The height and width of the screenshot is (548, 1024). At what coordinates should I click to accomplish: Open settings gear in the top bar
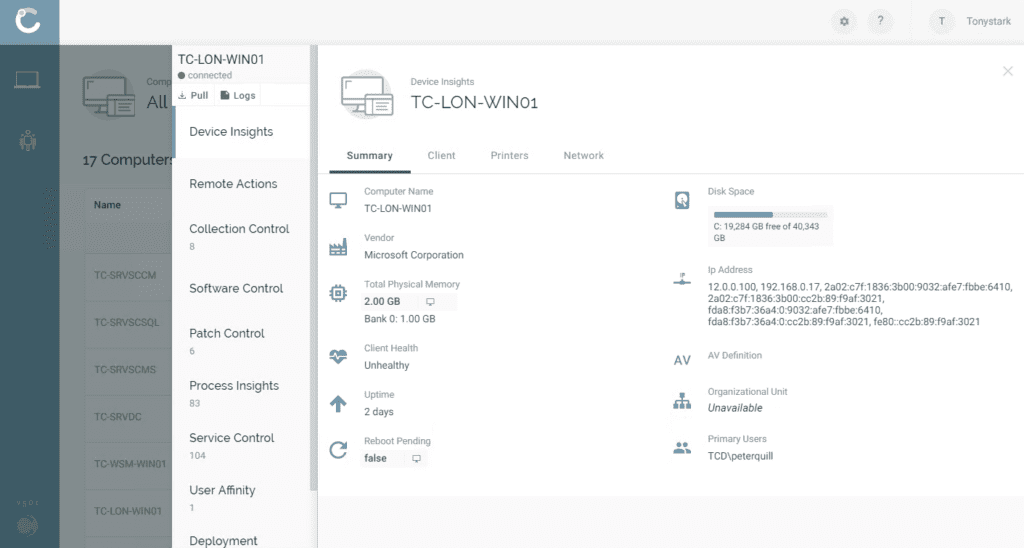tap(844, 22)
